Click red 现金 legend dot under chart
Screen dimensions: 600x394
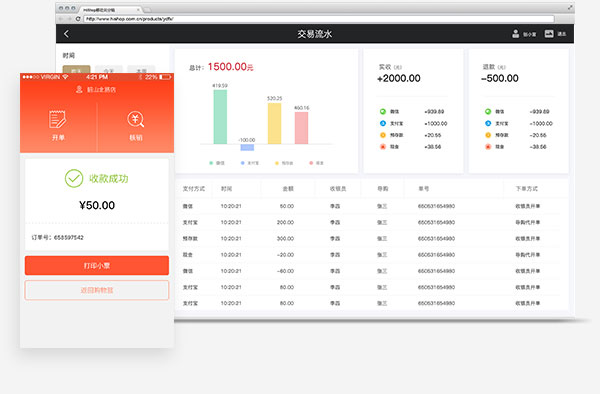click(x=311, y=163)
